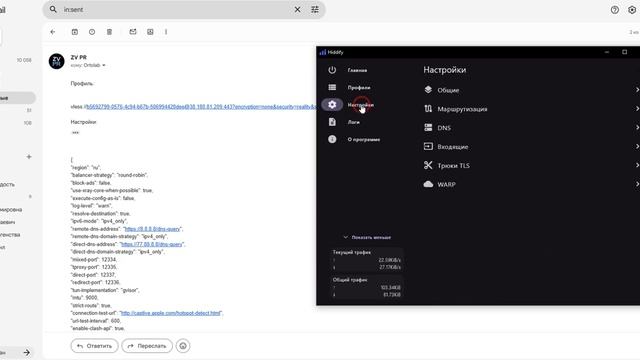Image resolution: width=640 pixels, height=360 pixels.
Task: Click Hiddify profiles list icon
Action: click(x=332, y=87)
